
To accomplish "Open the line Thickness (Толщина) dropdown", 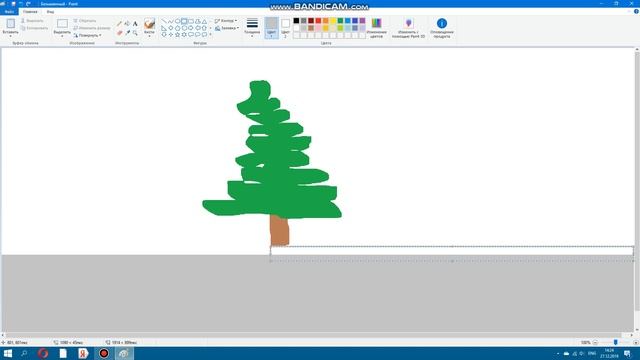I will [252, 28].
